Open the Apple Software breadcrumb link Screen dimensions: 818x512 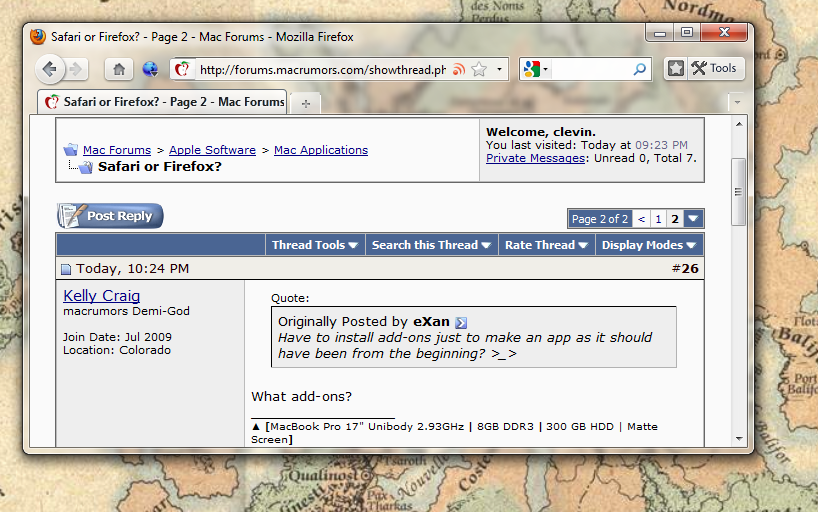pyautogui.click(x=212, y=150)
